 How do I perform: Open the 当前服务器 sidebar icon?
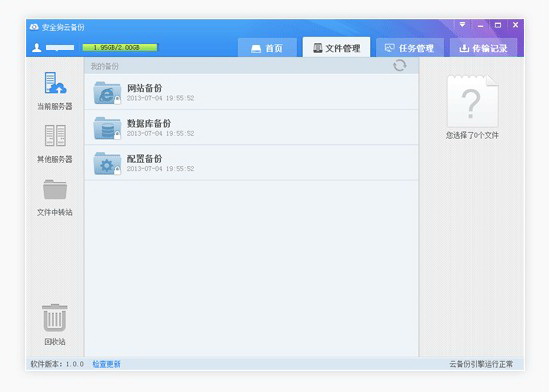pos(55,83)
